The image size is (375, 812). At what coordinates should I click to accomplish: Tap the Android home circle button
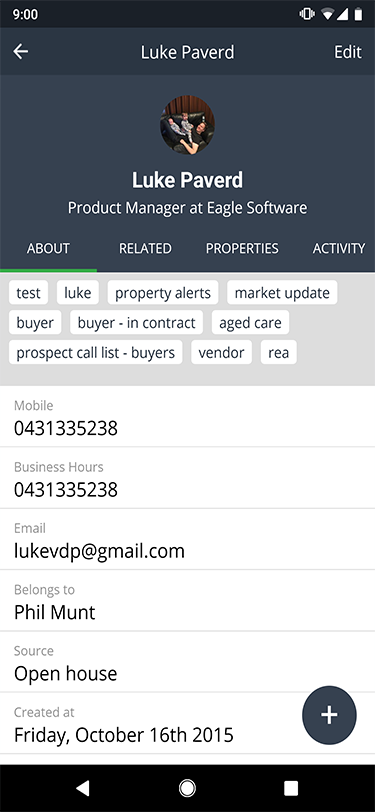(188, 788)
